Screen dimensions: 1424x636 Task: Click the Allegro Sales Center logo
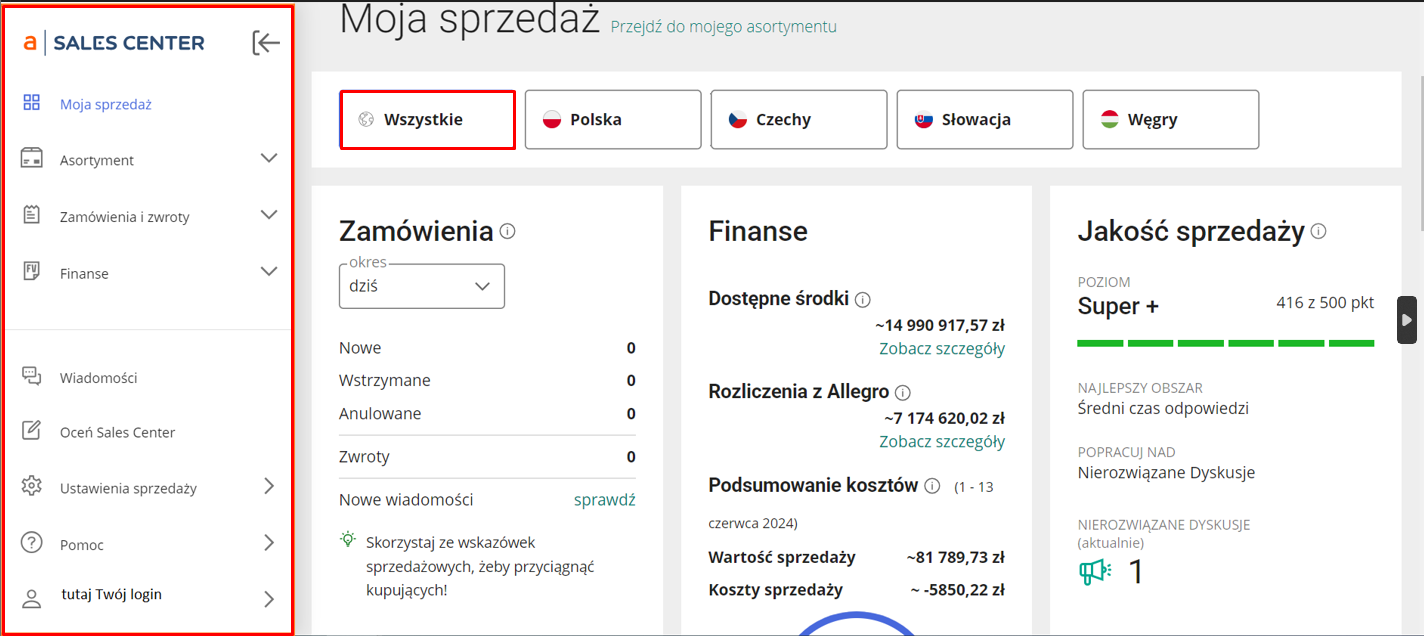click(114, 43)
